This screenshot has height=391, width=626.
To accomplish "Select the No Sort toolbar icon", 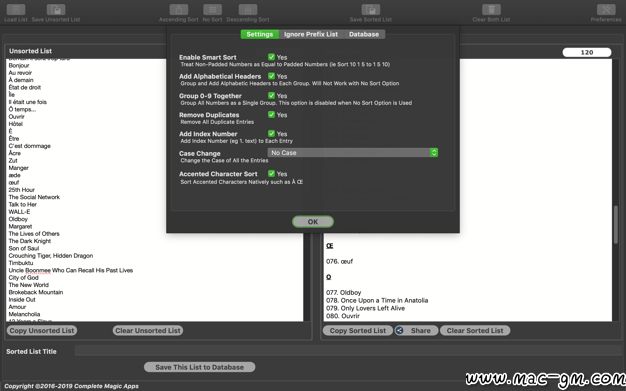I will 212,10.
